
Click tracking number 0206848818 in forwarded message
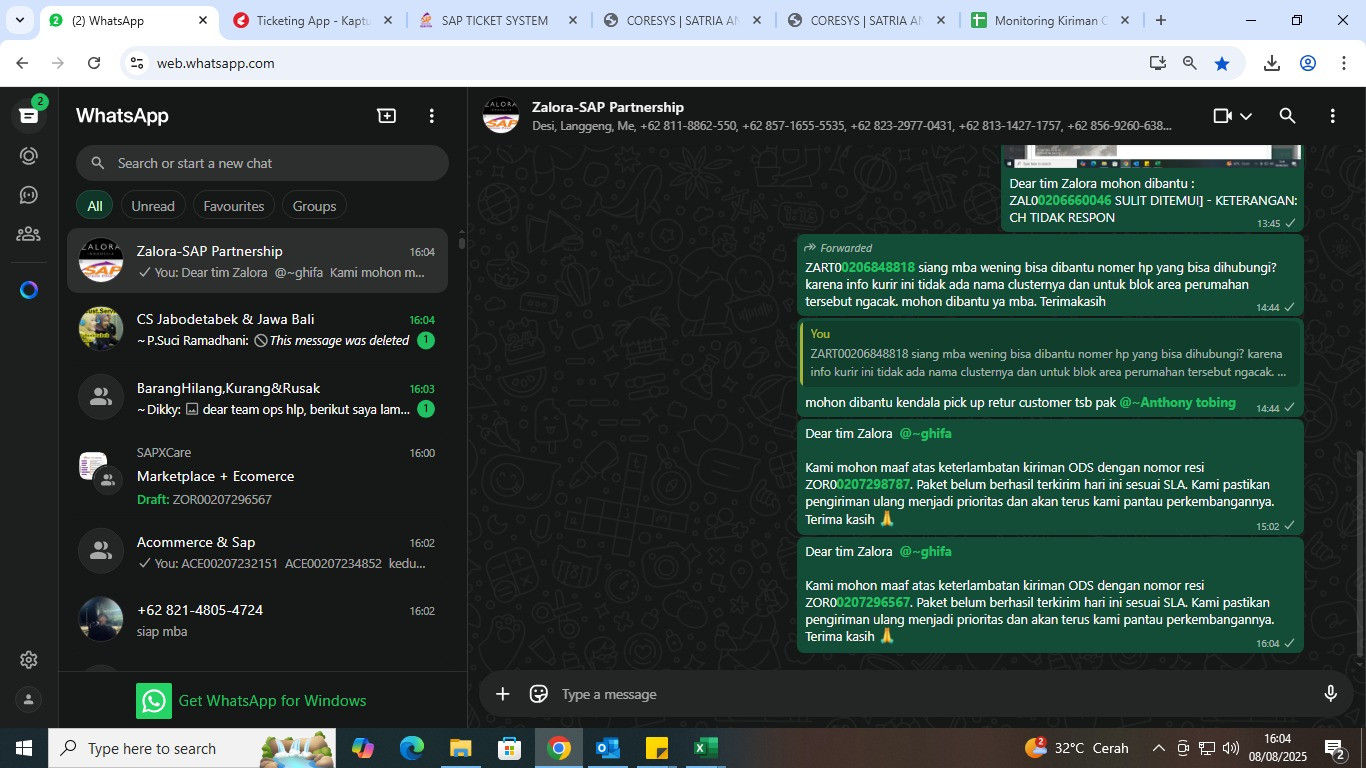(x=878, y=267)
